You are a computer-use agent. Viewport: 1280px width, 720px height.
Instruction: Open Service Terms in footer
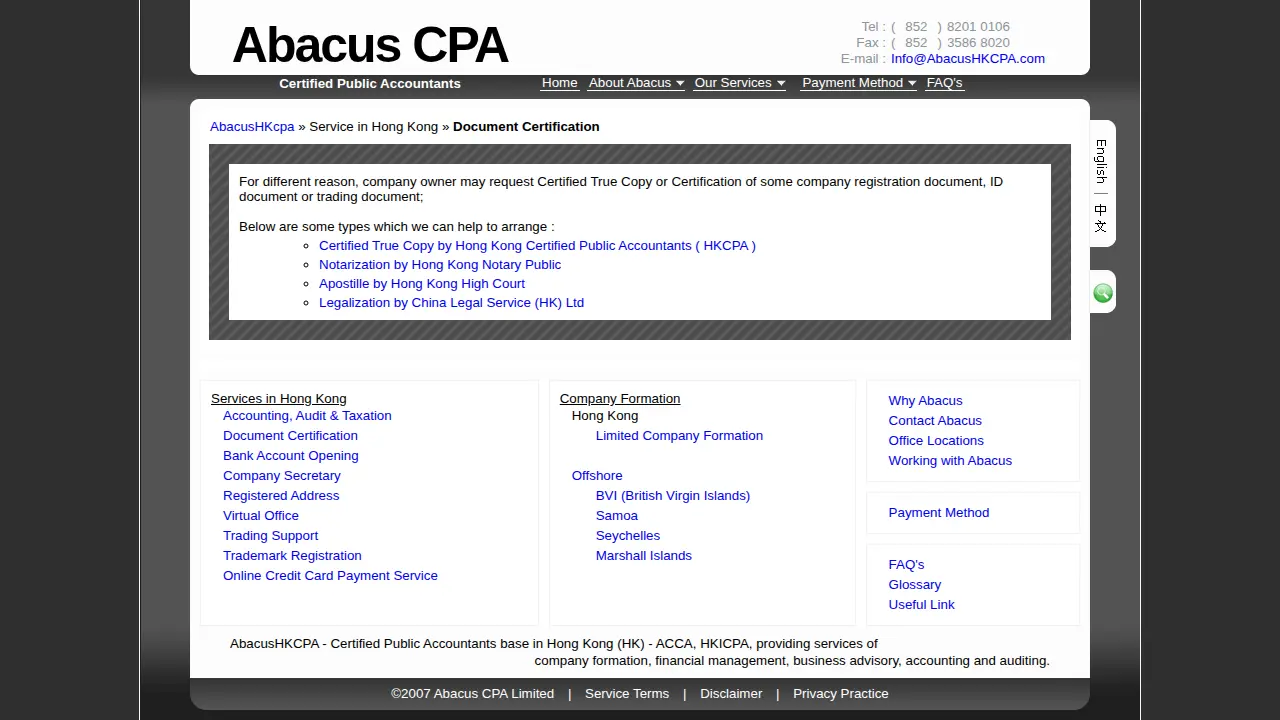[627, 693]
